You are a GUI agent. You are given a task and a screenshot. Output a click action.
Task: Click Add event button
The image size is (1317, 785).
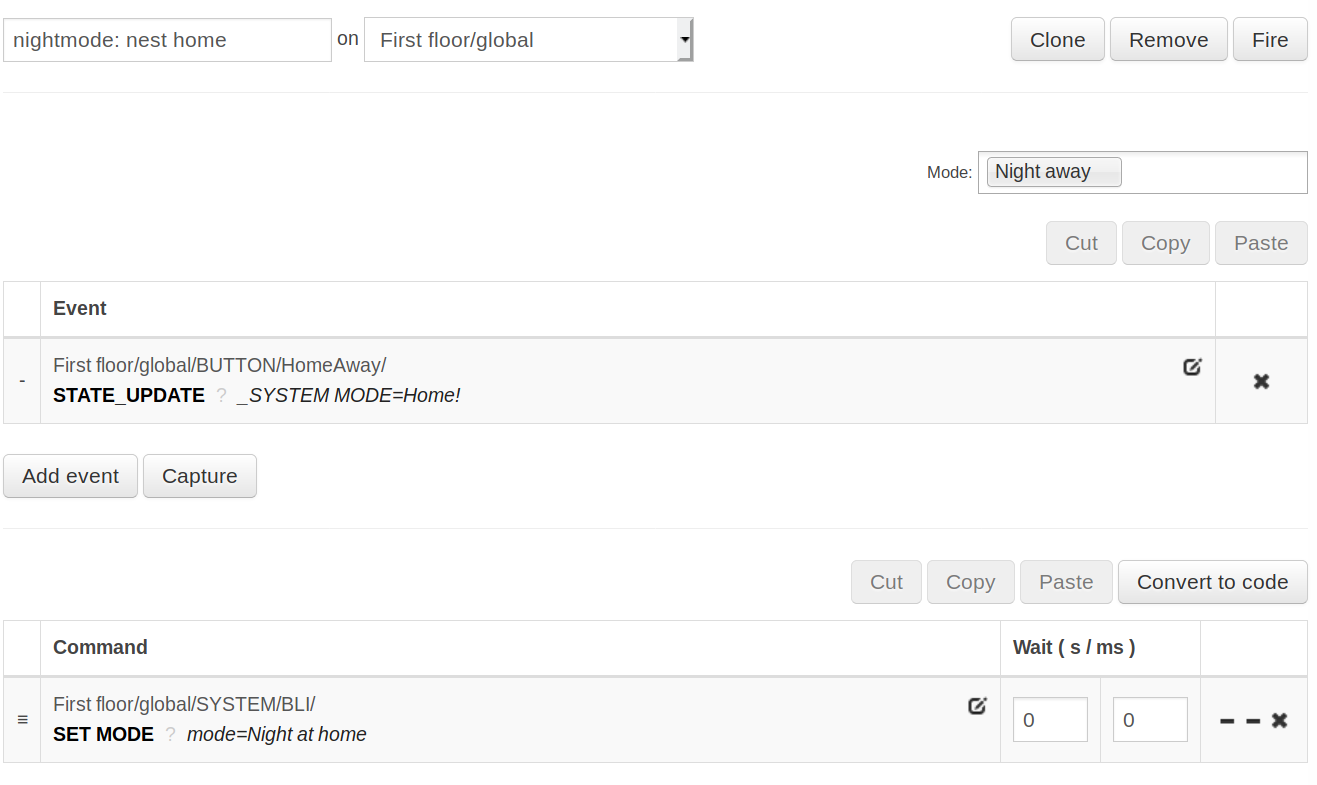[x=70, y=476]
